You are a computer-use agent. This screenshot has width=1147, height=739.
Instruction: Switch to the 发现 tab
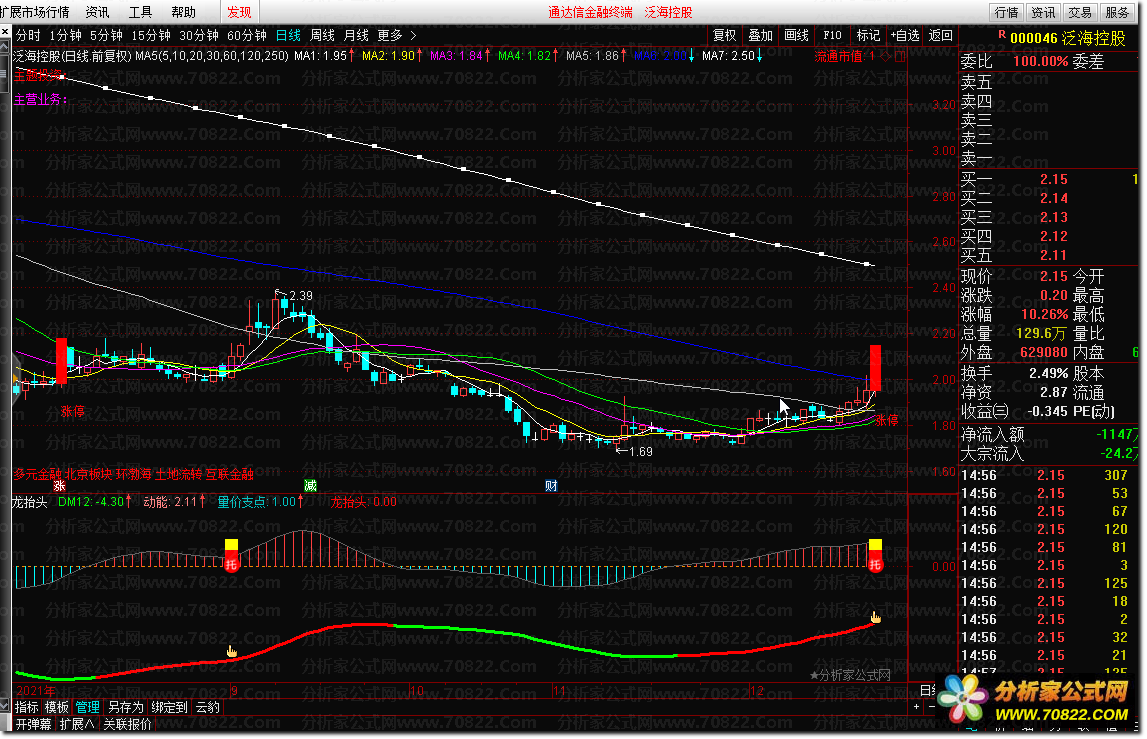[239, 12]
